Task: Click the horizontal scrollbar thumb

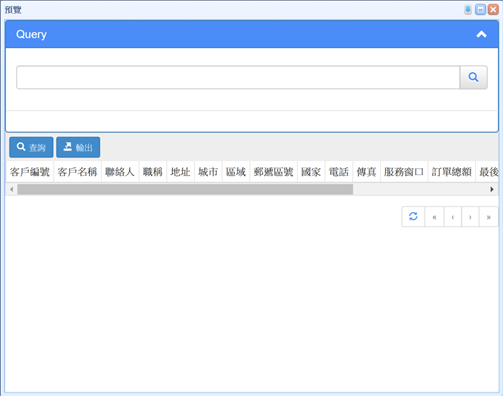Action: coord(185,189)
